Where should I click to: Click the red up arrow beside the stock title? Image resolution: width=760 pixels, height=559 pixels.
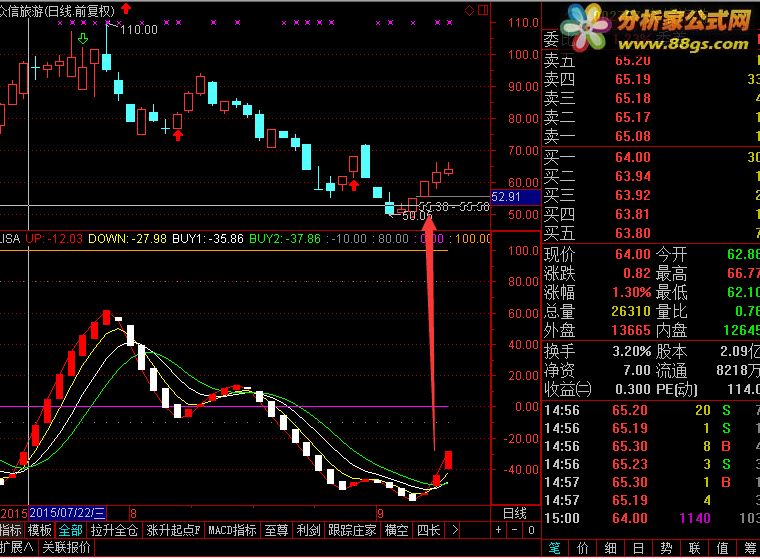126,9
